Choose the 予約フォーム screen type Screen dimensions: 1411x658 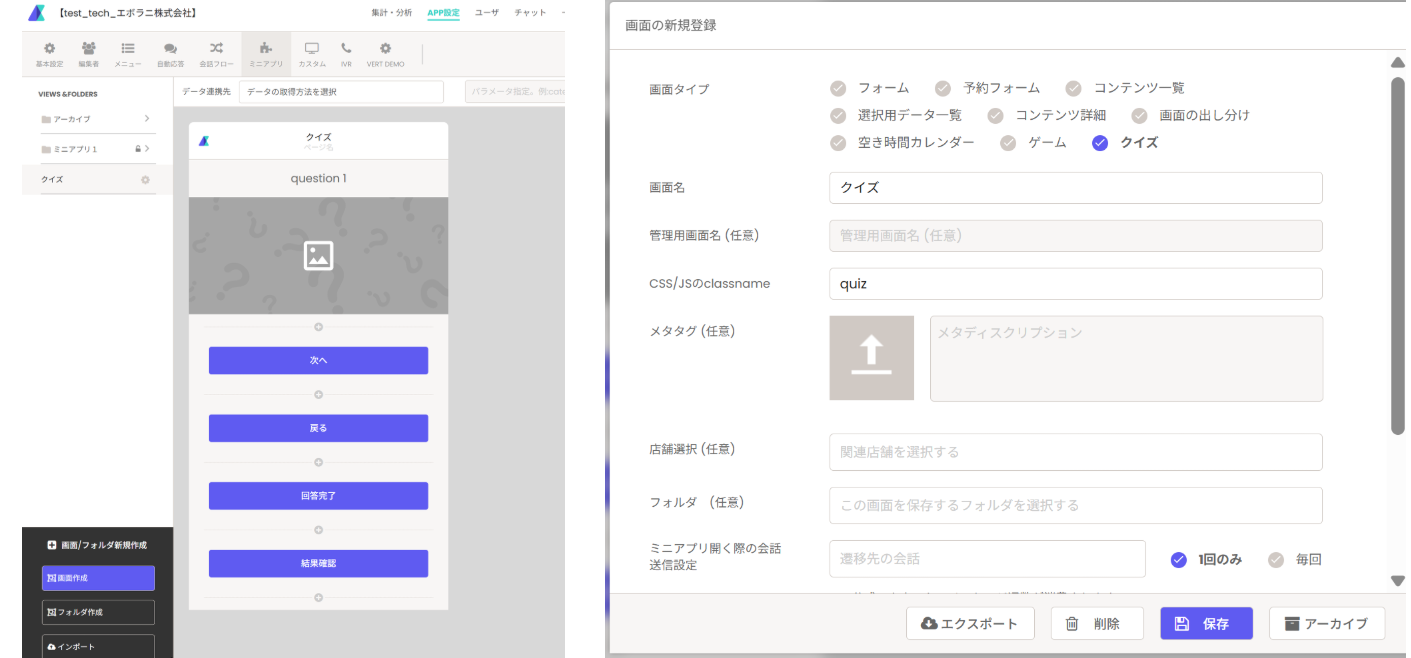click(x=943, y=88)
